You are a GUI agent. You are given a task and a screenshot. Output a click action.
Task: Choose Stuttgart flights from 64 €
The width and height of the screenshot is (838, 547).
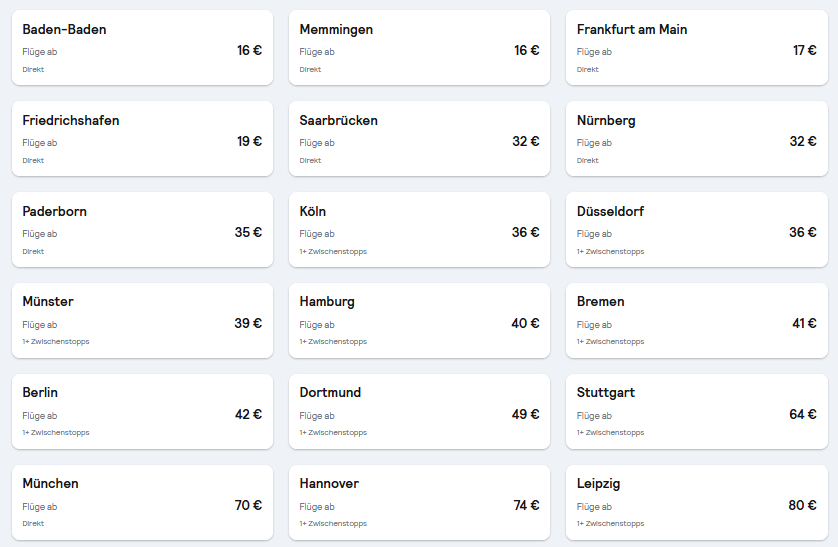696,411
